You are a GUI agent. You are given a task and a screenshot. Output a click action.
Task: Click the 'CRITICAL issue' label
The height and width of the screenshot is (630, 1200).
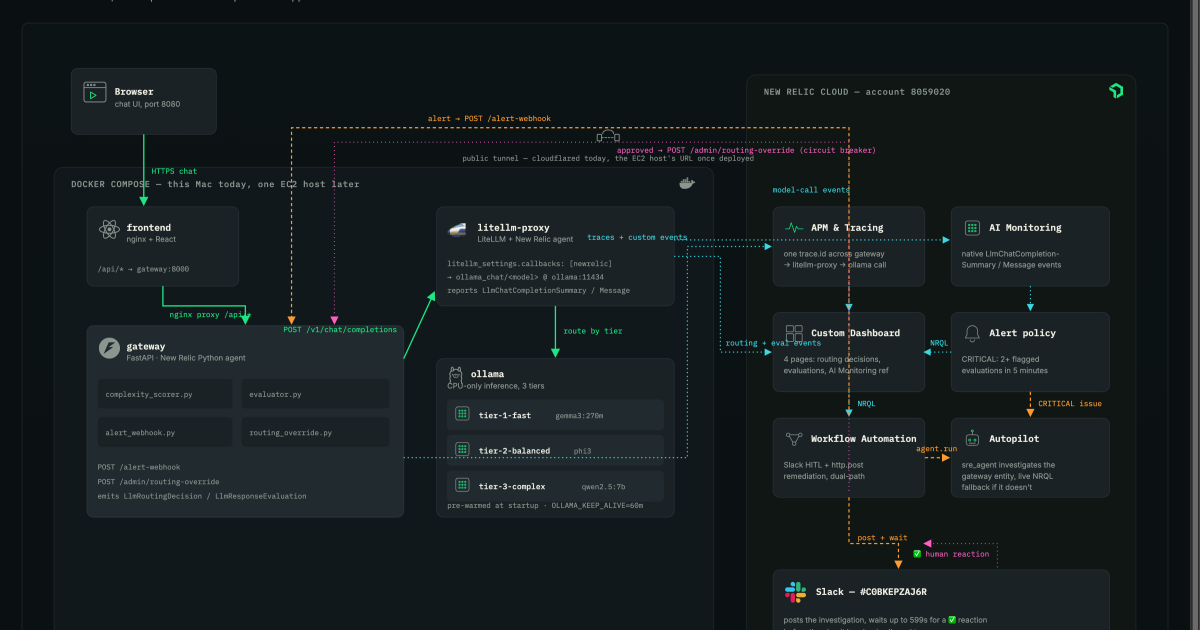pyautogui.click(x=1070, y=404)
